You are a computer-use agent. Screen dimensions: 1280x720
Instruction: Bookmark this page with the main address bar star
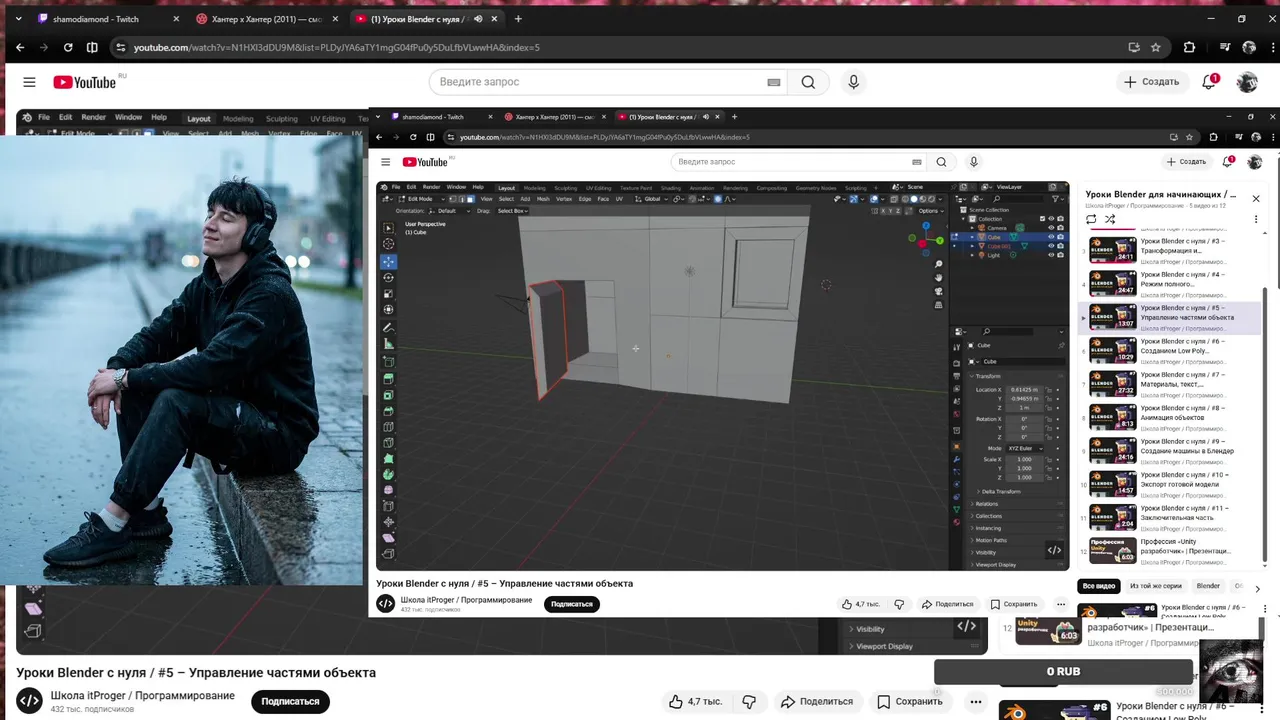coord(1156,47)
